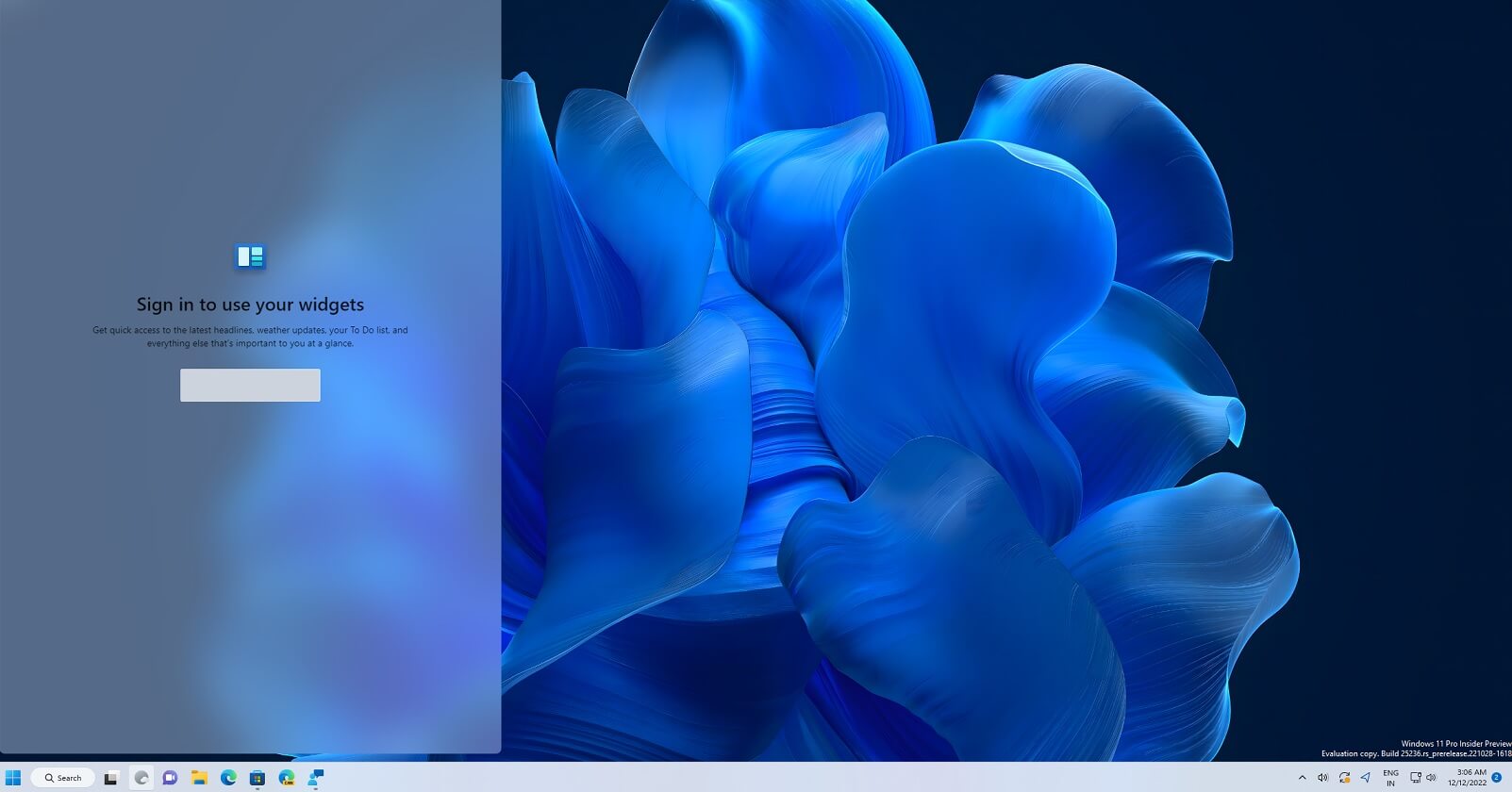Open the Microsoft Store taskbar icon
Screen dimensions: 1512x792
pyautogui.click(x=258, y=778)
